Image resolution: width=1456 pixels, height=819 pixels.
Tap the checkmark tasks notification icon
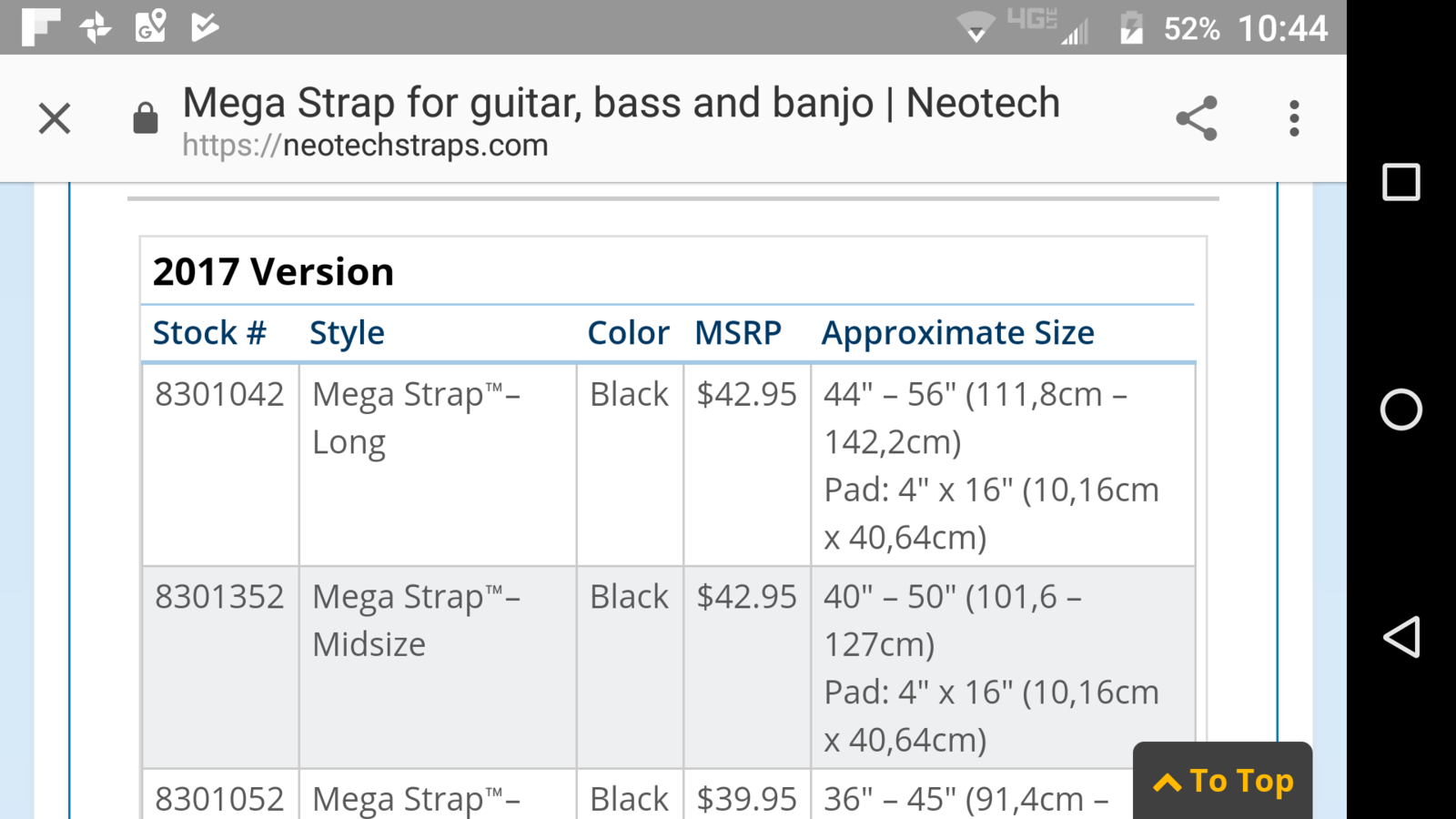click(205, 26)
